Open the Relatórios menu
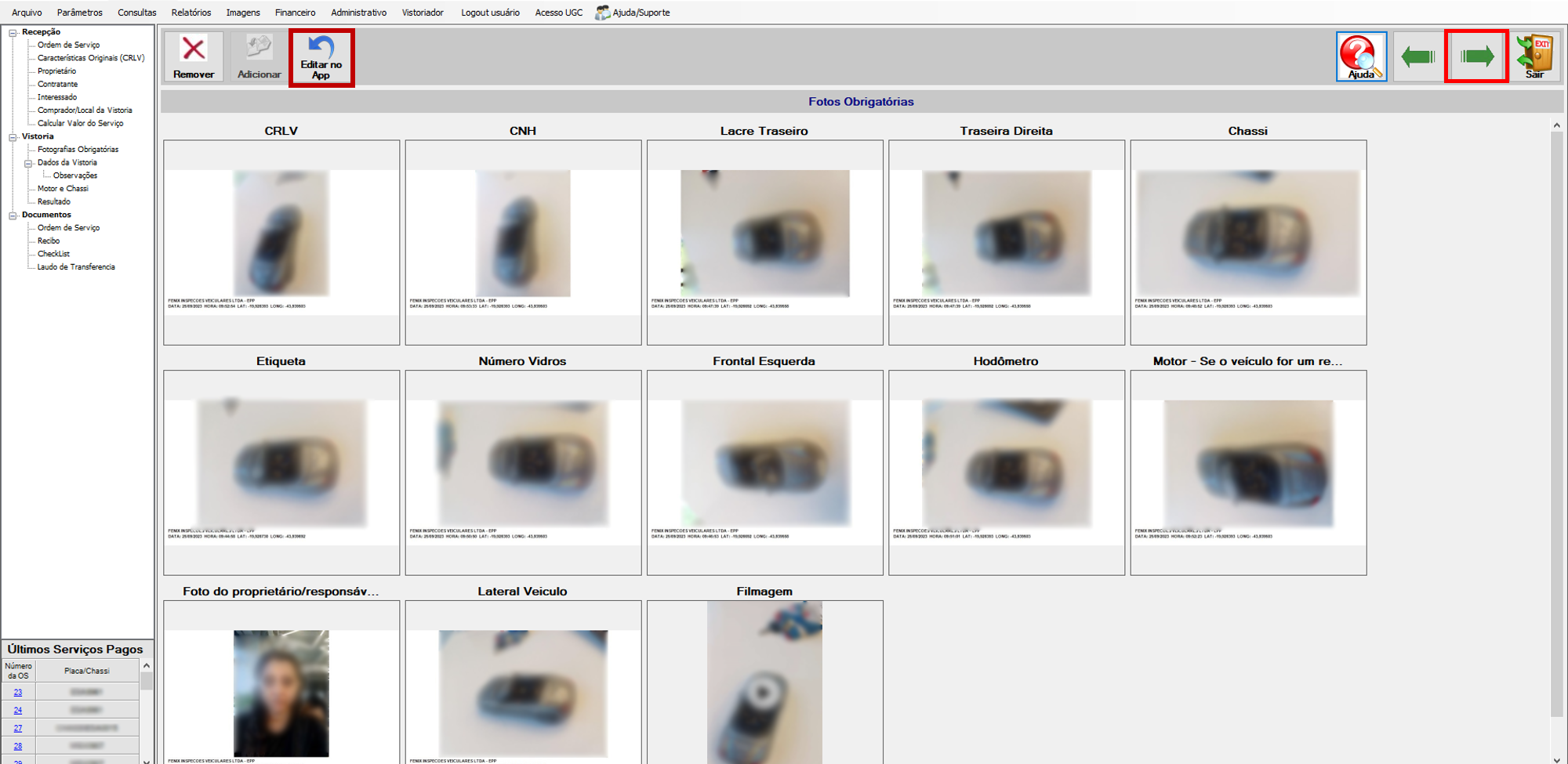 [x=191, y=13]
